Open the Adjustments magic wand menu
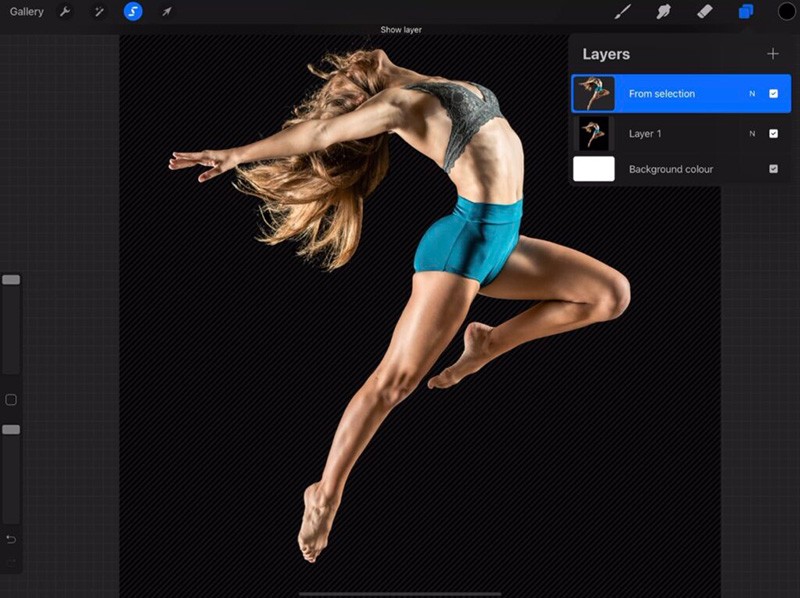 (x=99, y=12)
